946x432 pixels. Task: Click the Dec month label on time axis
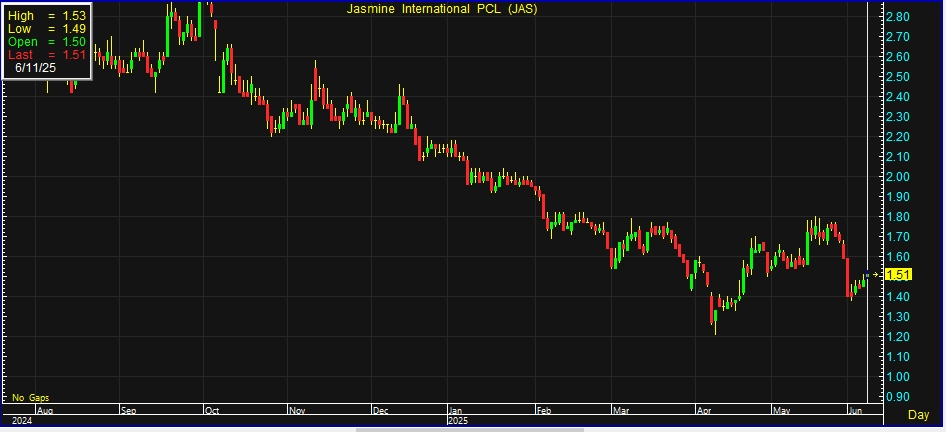(x=381, y=411)
